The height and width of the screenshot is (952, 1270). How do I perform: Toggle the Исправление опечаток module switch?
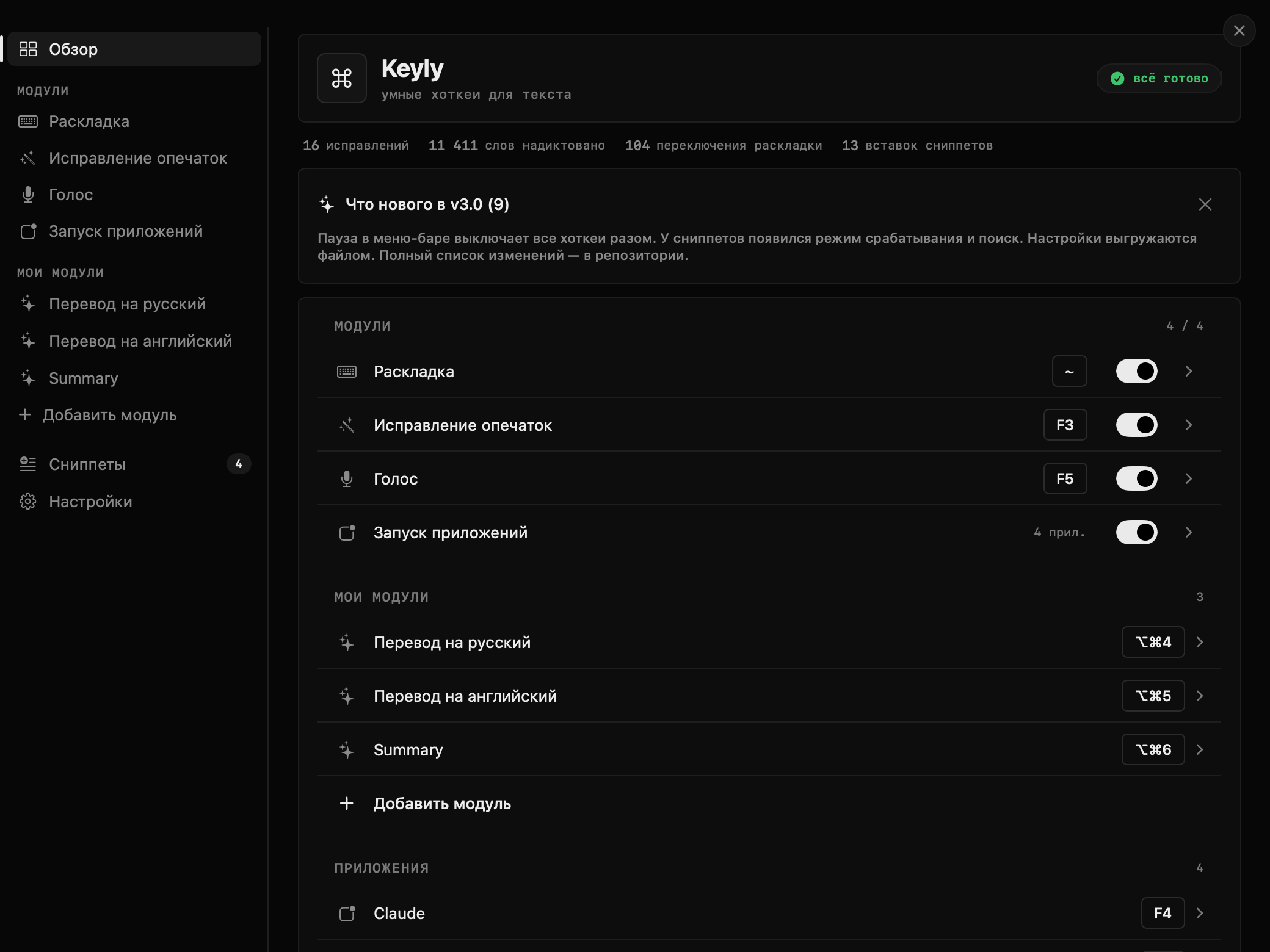1137,425
